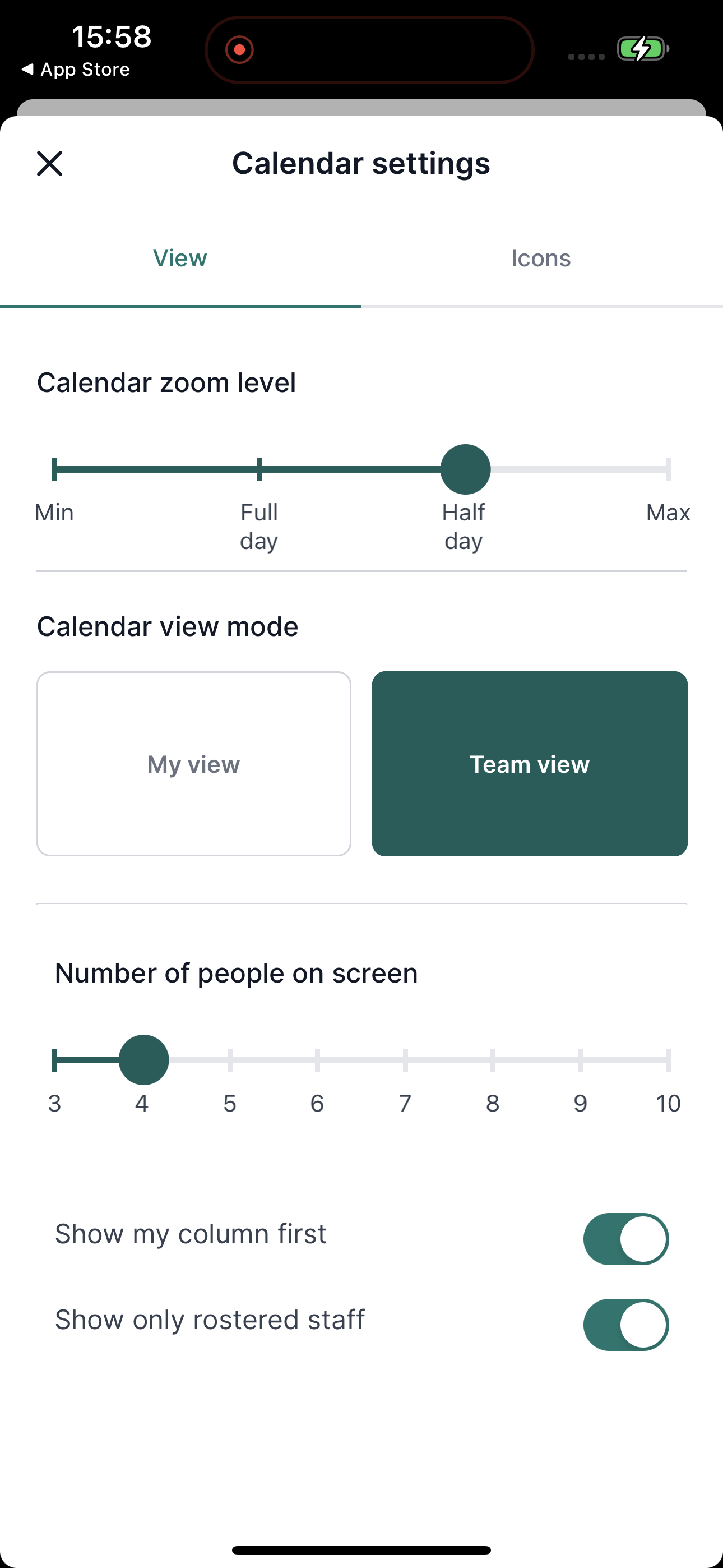Choose My view calendar mode
723x1568 pixels.
click(193, 764)
